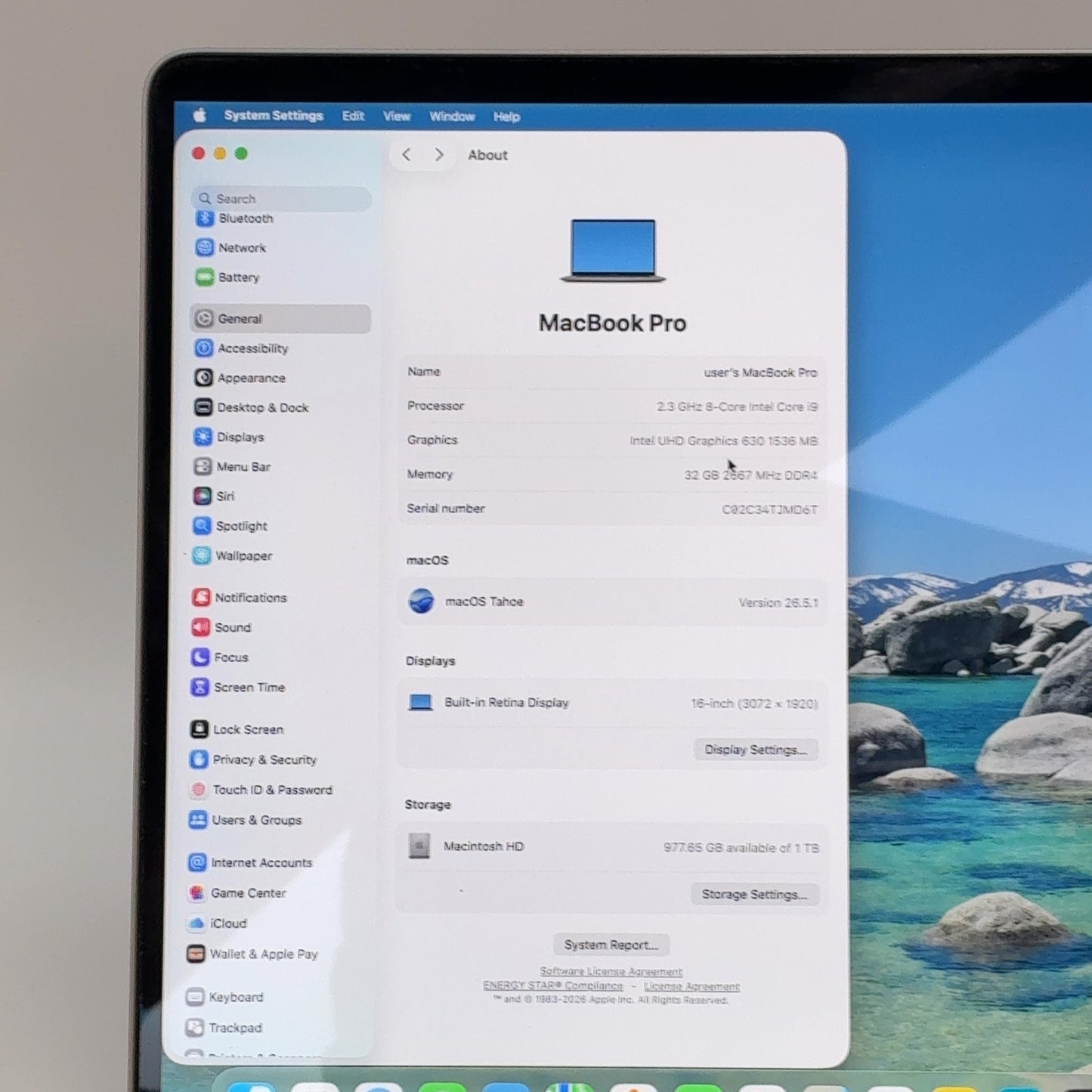This screenshot has height=1092, width=1092.
Task: Go back with the left chevron
Action: 407,155
